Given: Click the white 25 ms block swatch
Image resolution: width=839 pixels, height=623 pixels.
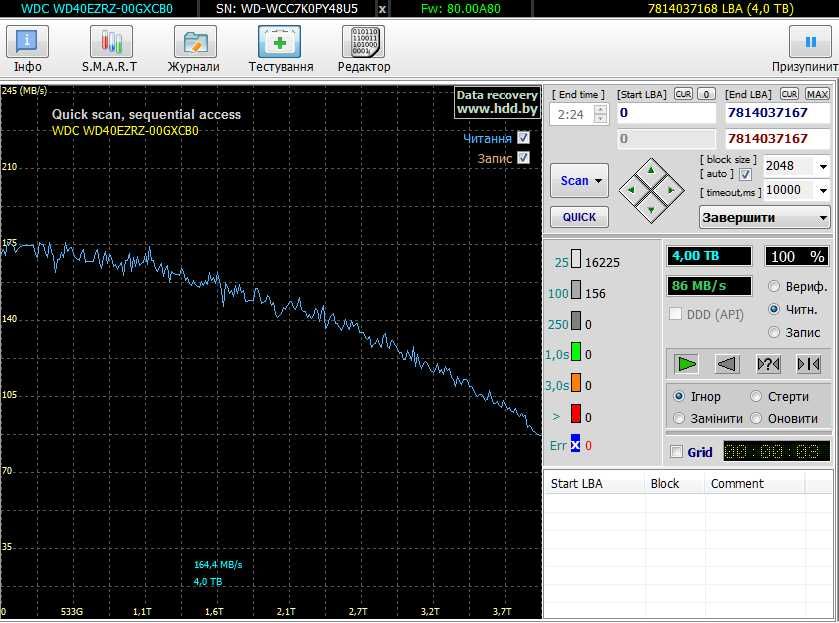Looking at the screenshot, I should [x=576, y=259].
